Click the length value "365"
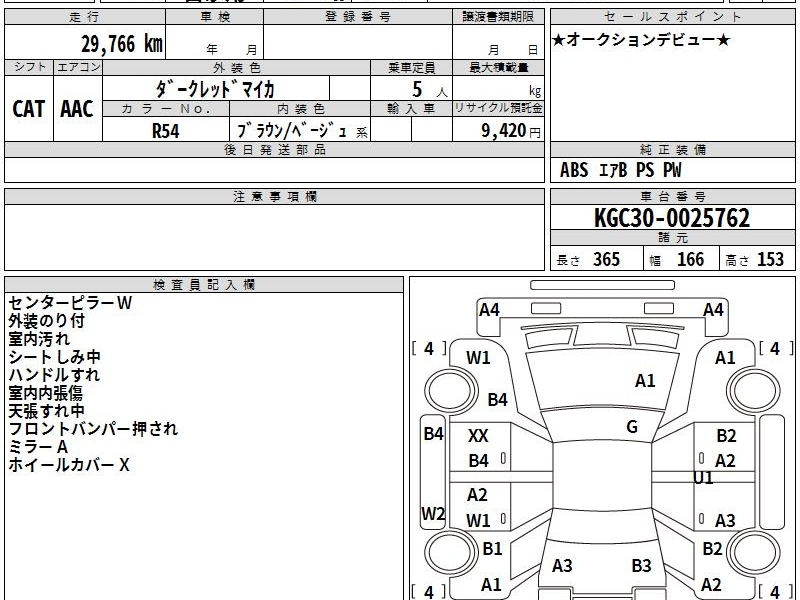The width and height of the screenshot is (800, 600). [607, 259]
